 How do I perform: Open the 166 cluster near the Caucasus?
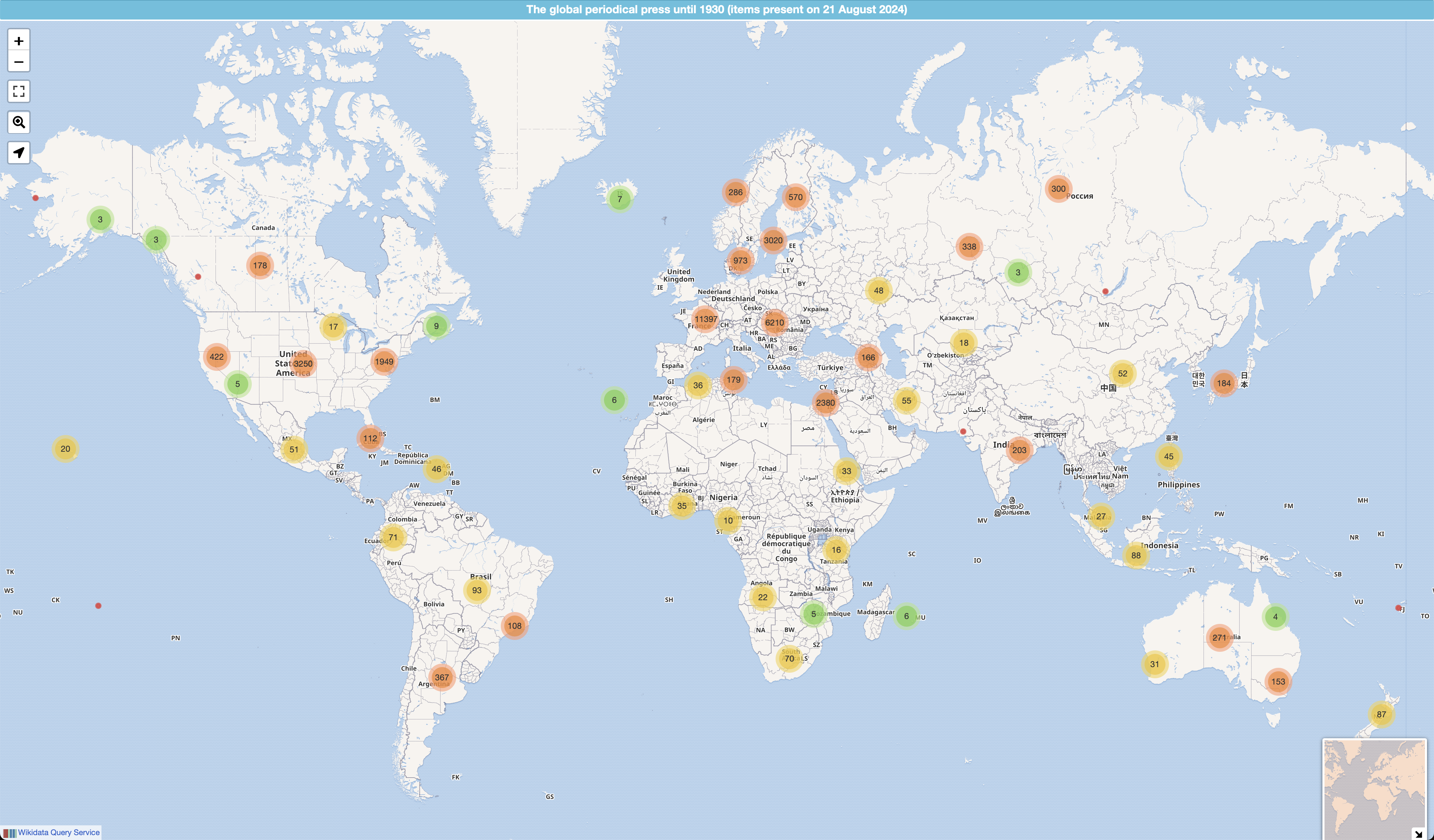[868, 358]
